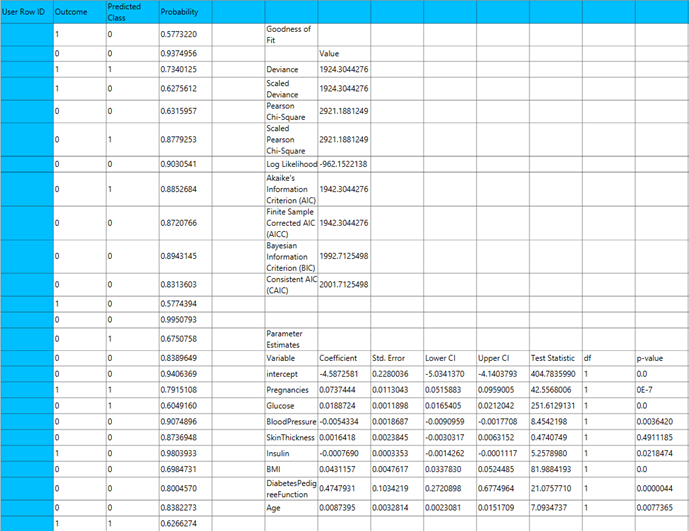This screenshot has width=689, height=531.
Task: Select intercept coefficient -4.5872581
Action: [x=344, y=374]
